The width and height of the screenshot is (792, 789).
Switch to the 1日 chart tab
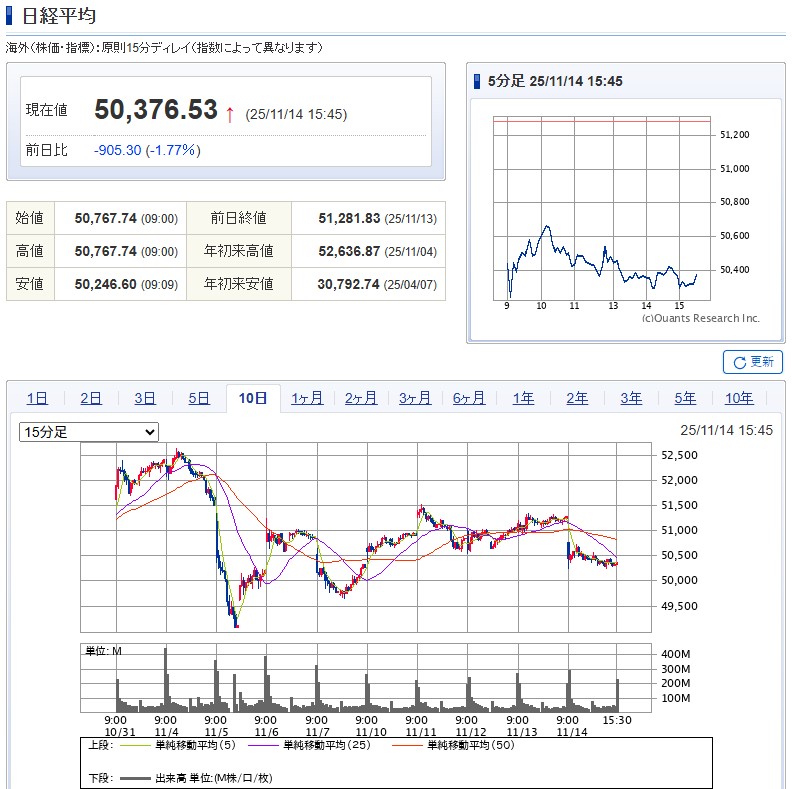point(37,398)
